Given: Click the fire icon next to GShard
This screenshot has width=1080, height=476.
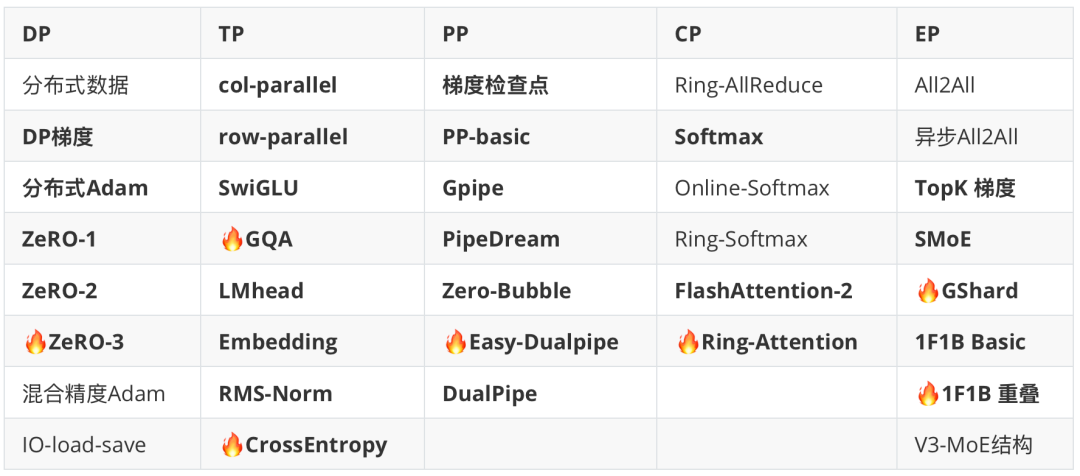Looking at the screenshot, I should [928, 291].
